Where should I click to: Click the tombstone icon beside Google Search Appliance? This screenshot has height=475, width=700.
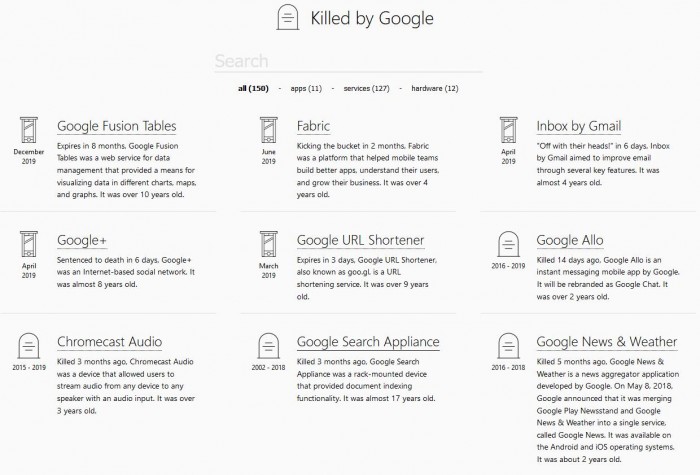point(268,346)
